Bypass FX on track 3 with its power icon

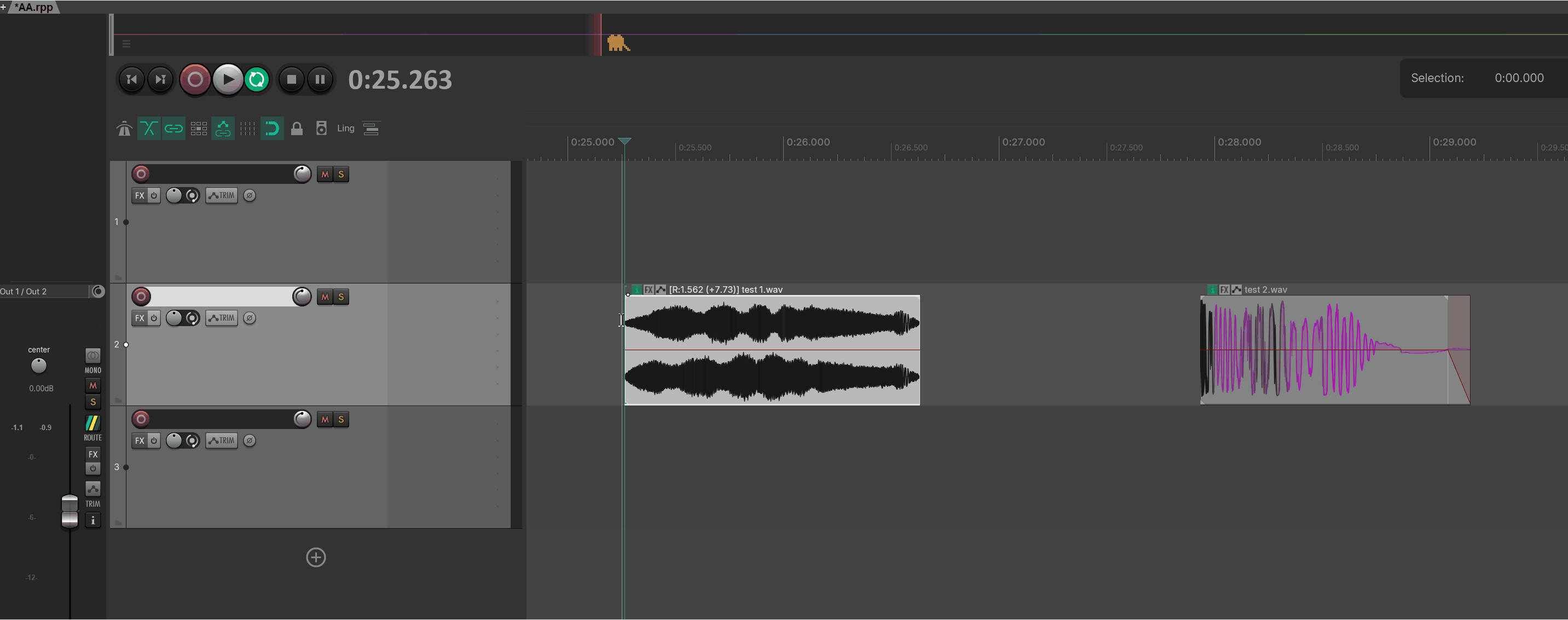(154, 441)
